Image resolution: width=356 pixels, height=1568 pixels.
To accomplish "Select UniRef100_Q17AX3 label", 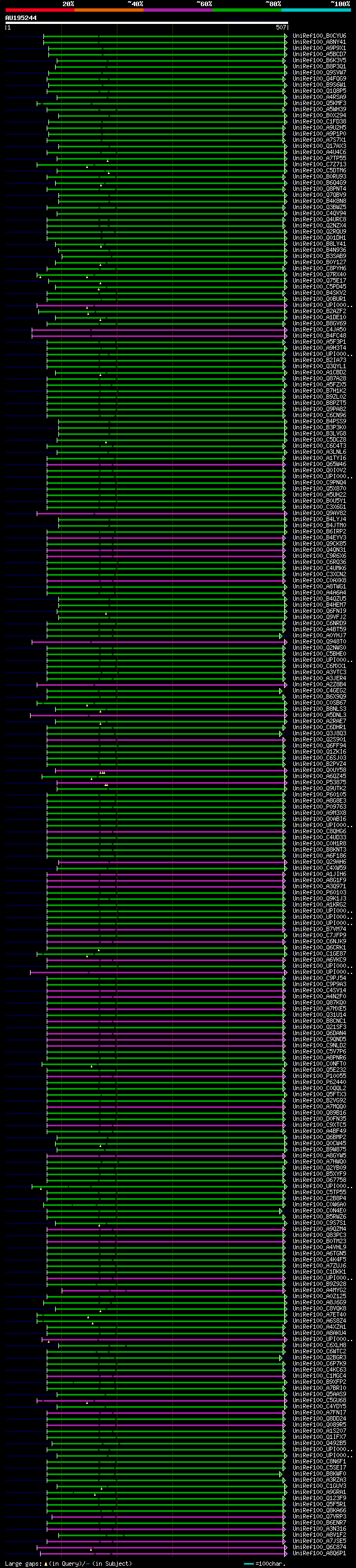I will click(x=319, y=146).
